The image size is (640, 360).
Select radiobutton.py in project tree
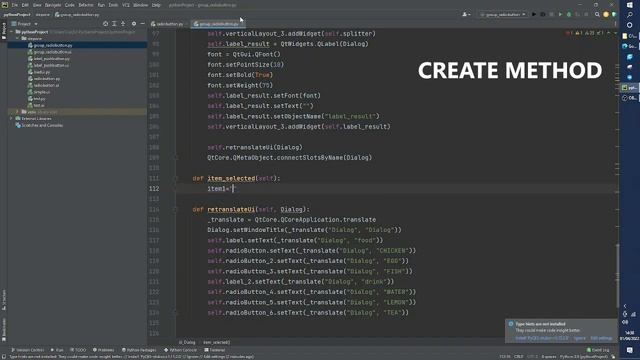pos(44,79)
